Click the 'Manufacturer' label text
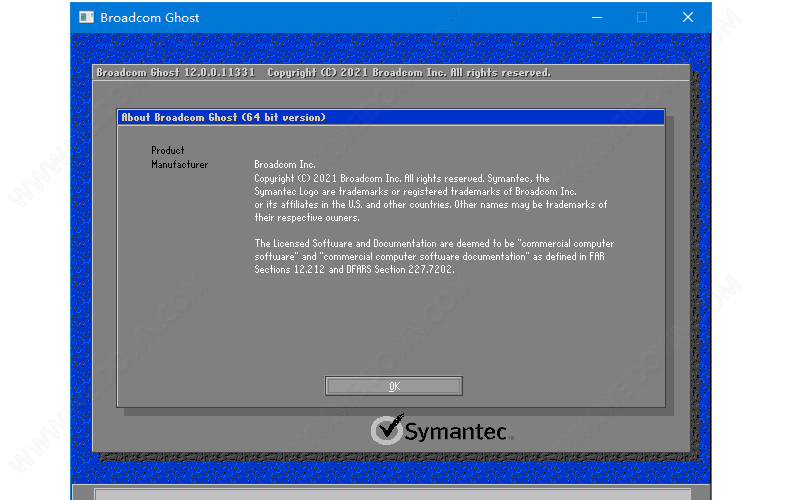This screenshot has width=790, height=500. point(179,164)
